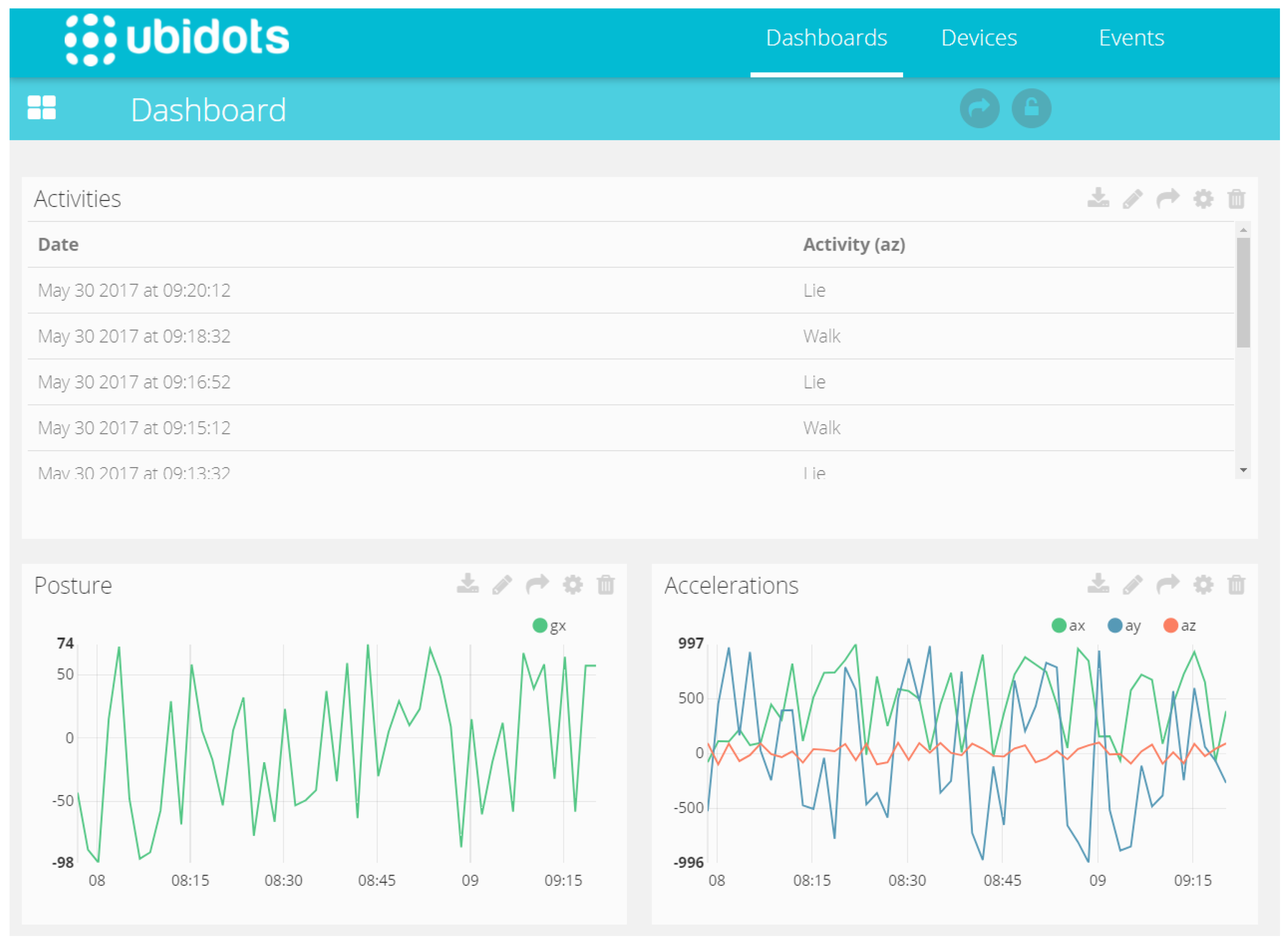This screenshot has height=944, width=1288.
Task: Select the row dated 09:16:52
Action: coord(631,382)
